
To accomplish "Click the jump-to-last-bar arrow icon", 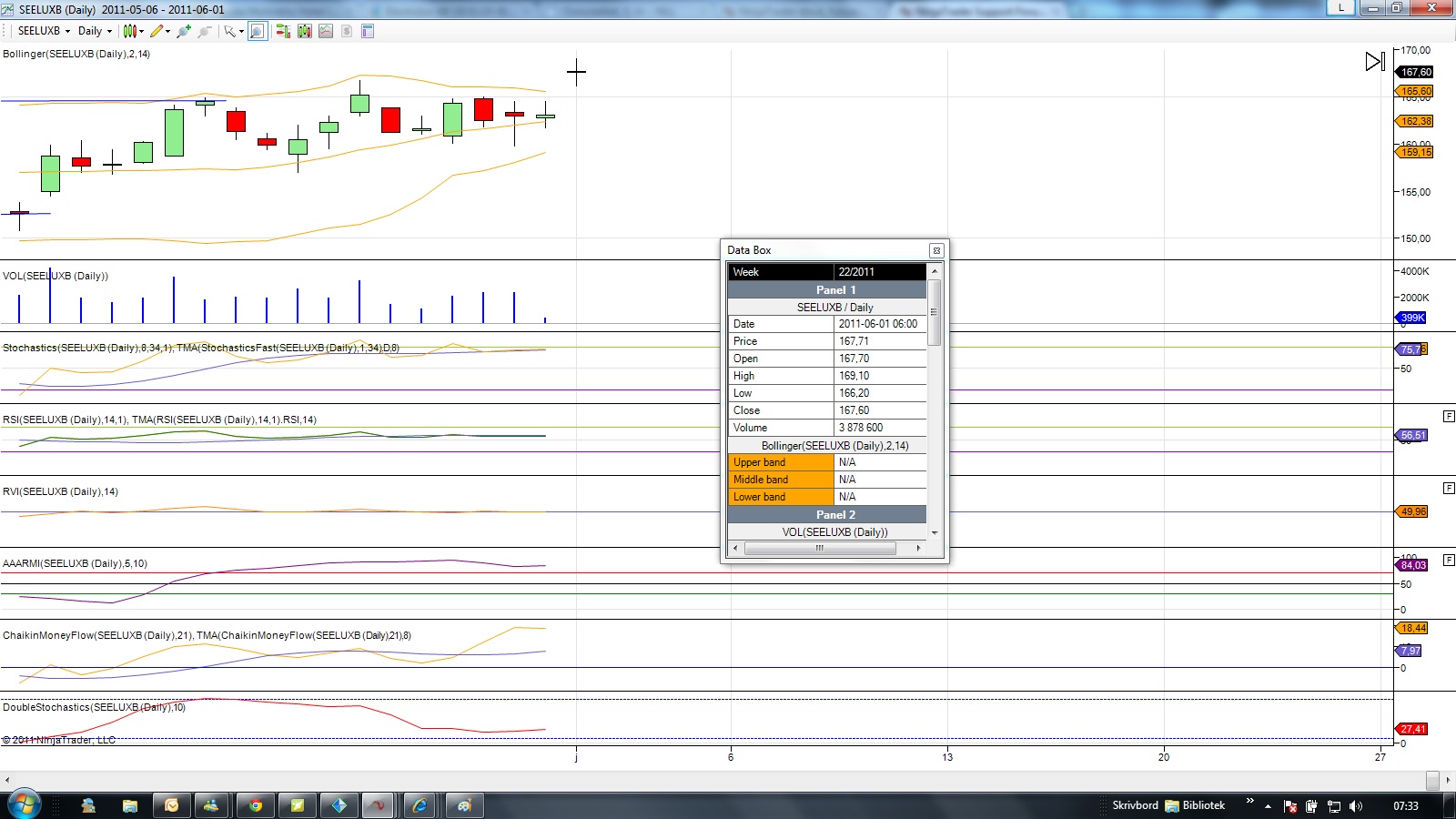I will (1375, 62).
